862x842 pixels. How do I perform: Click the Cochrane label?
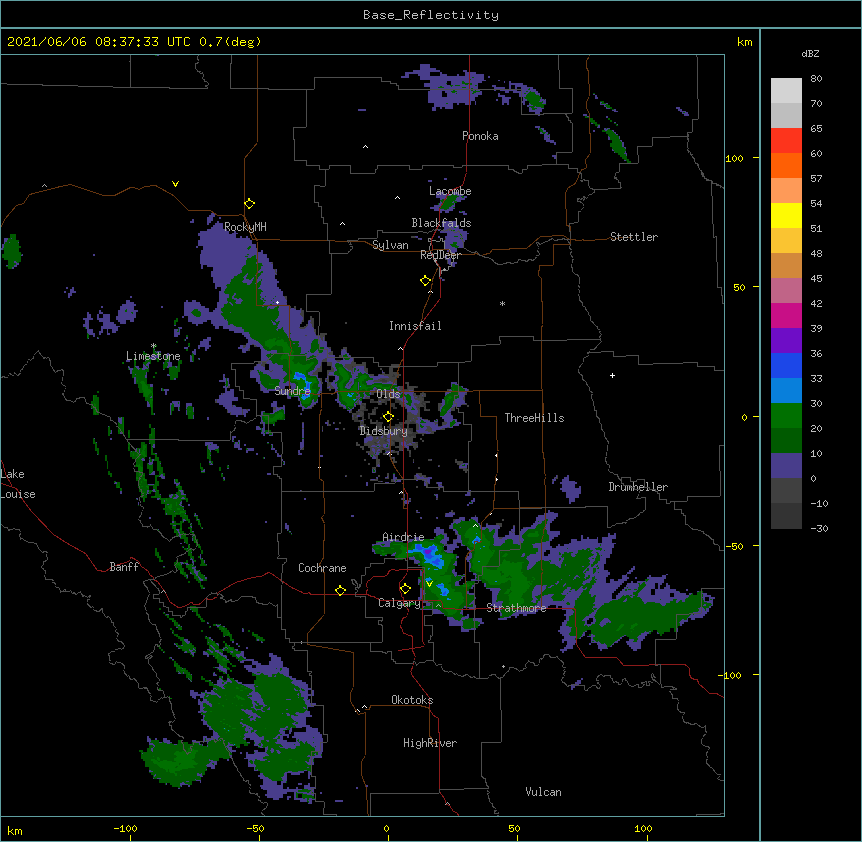click(322, 568)
